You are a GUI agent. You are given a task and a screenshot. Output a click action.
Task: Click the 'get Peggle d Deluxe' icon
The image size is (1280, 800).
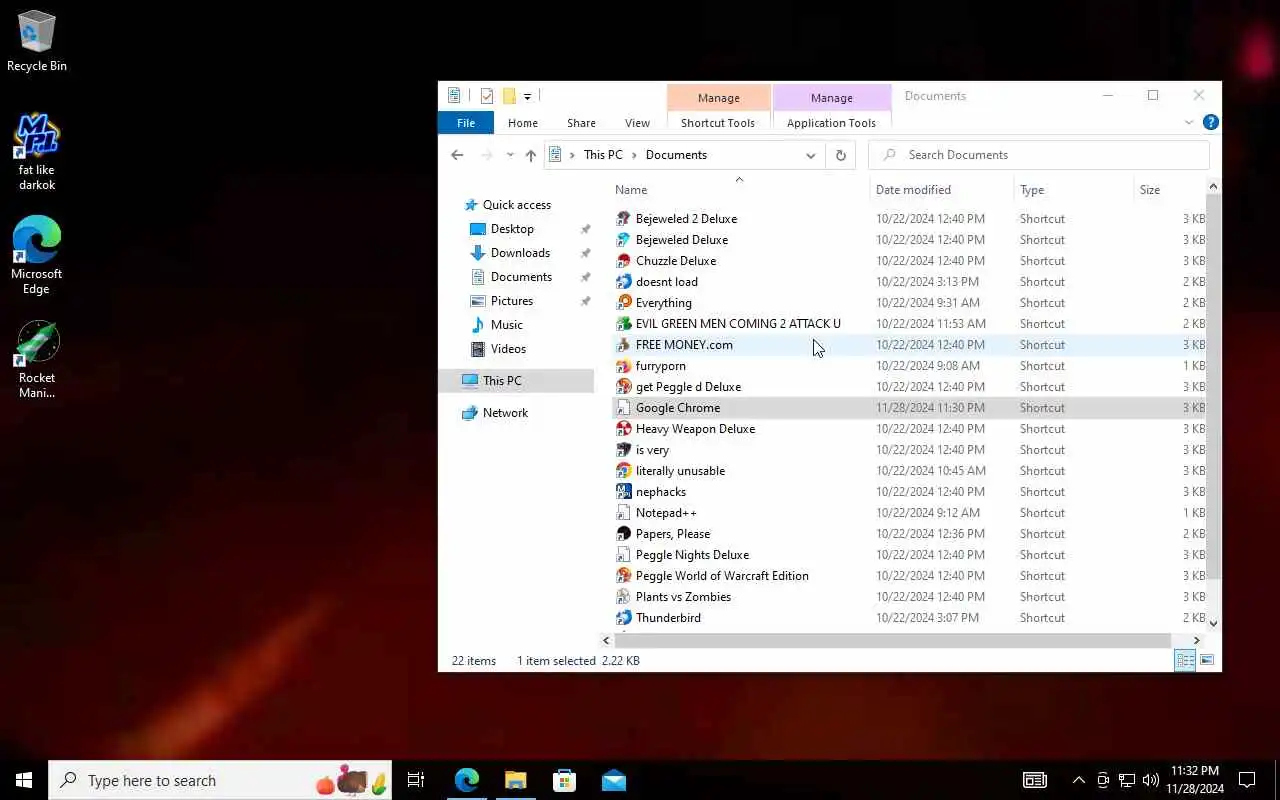tap(624, 387)
